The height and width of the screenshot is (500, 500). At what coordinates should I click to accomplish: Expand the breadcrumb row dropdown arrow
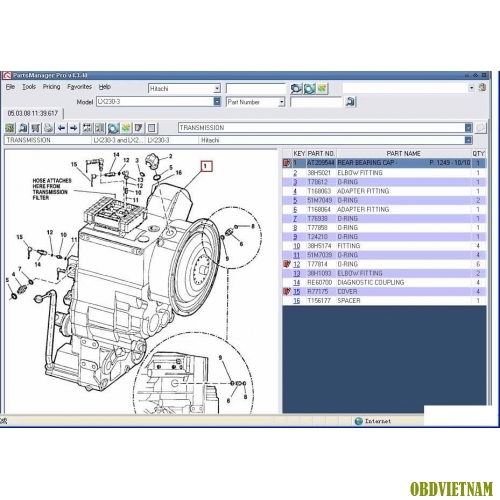click(x=468, y=140)
